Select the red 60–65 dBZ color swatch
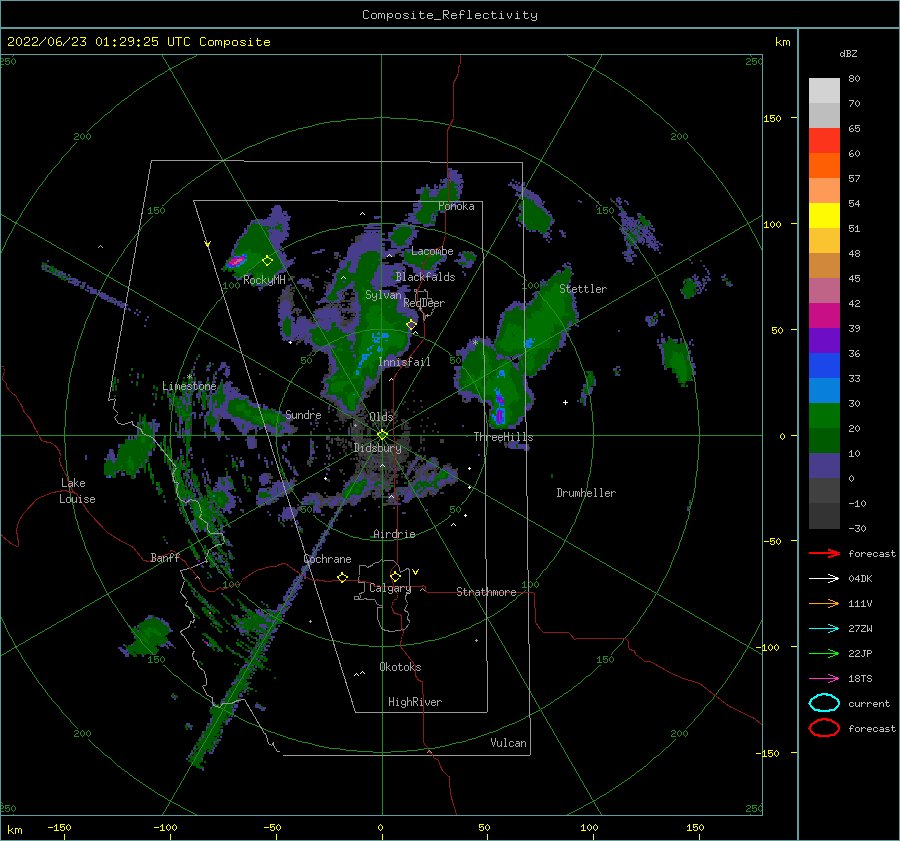900x841 pixels. [824, 141]
